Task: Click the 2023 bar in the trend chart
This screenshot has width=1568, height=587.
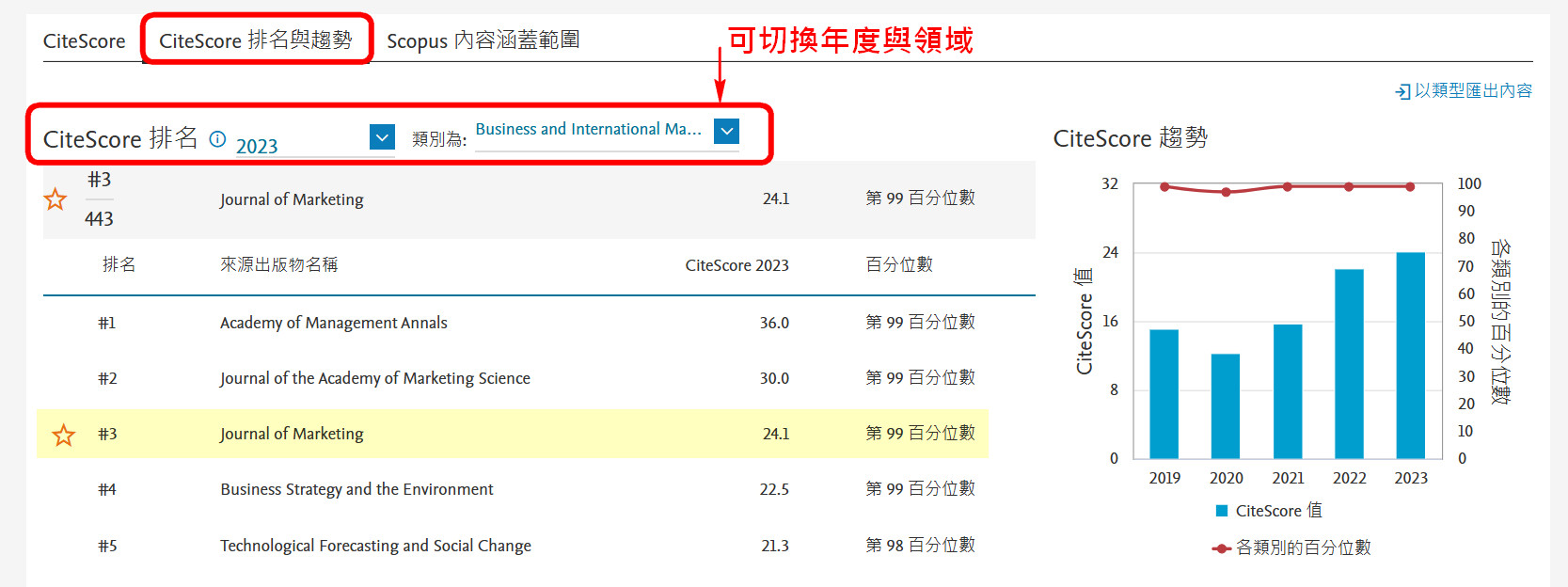Action: pyautogui.click(x=1411, y=356)
